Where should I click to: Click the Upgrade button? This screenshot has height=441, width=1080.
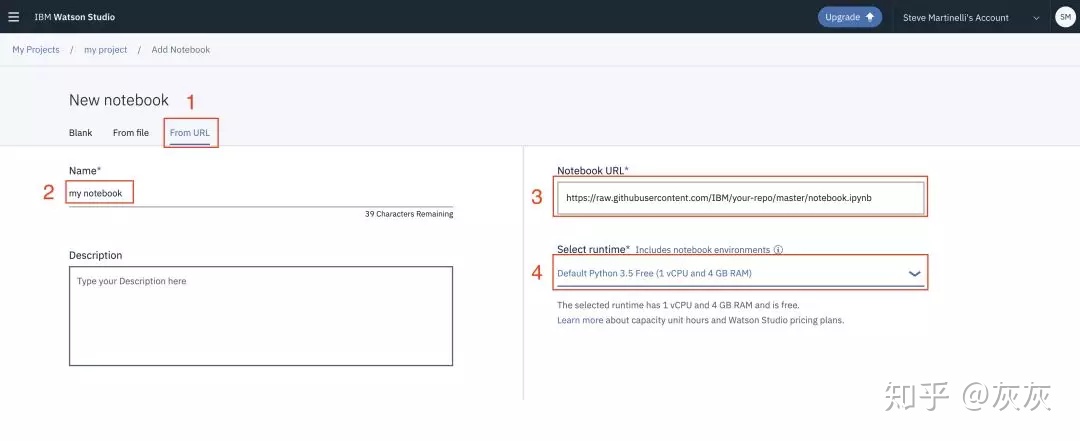click(850, 17)
